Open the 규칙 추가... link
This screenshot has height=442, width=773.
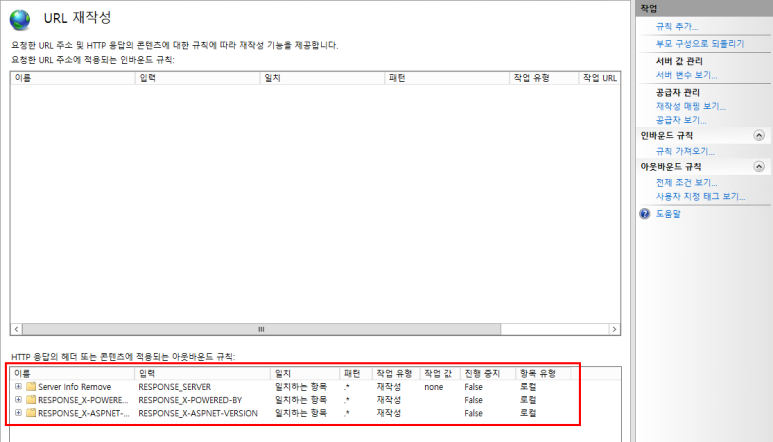tap(676, 27)
